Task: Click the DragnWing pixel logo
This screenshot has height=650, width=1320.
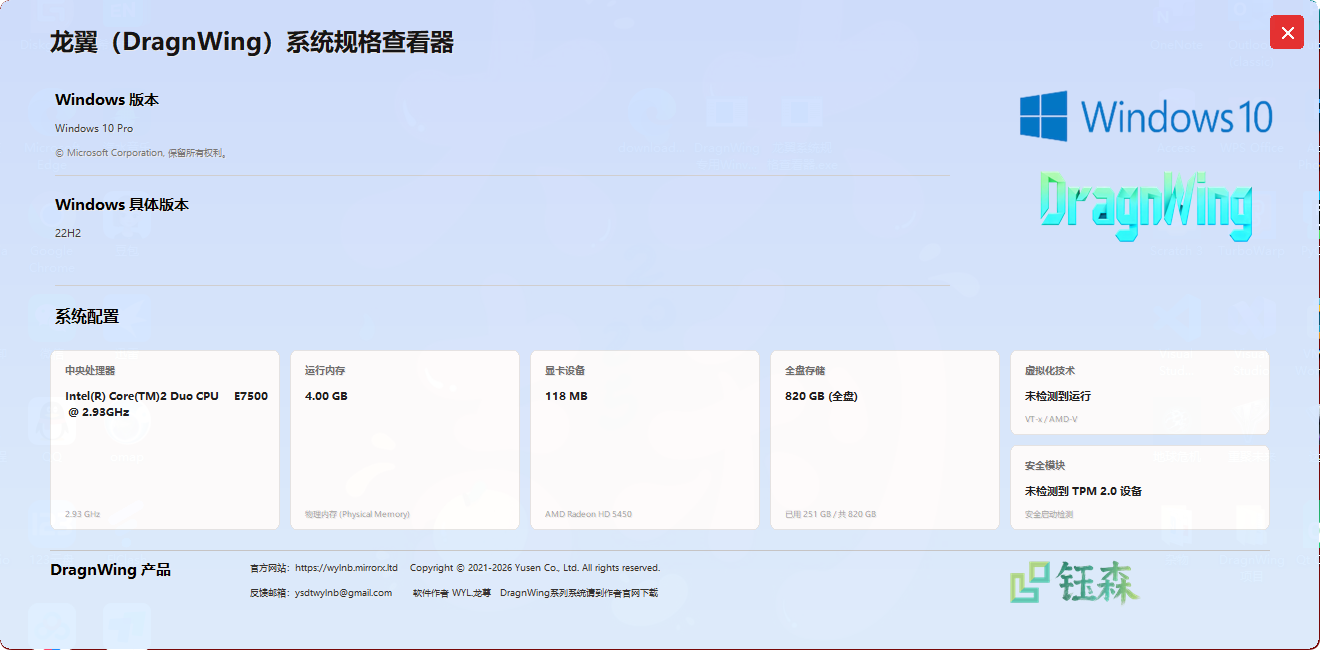Action: pos(1146,205)
